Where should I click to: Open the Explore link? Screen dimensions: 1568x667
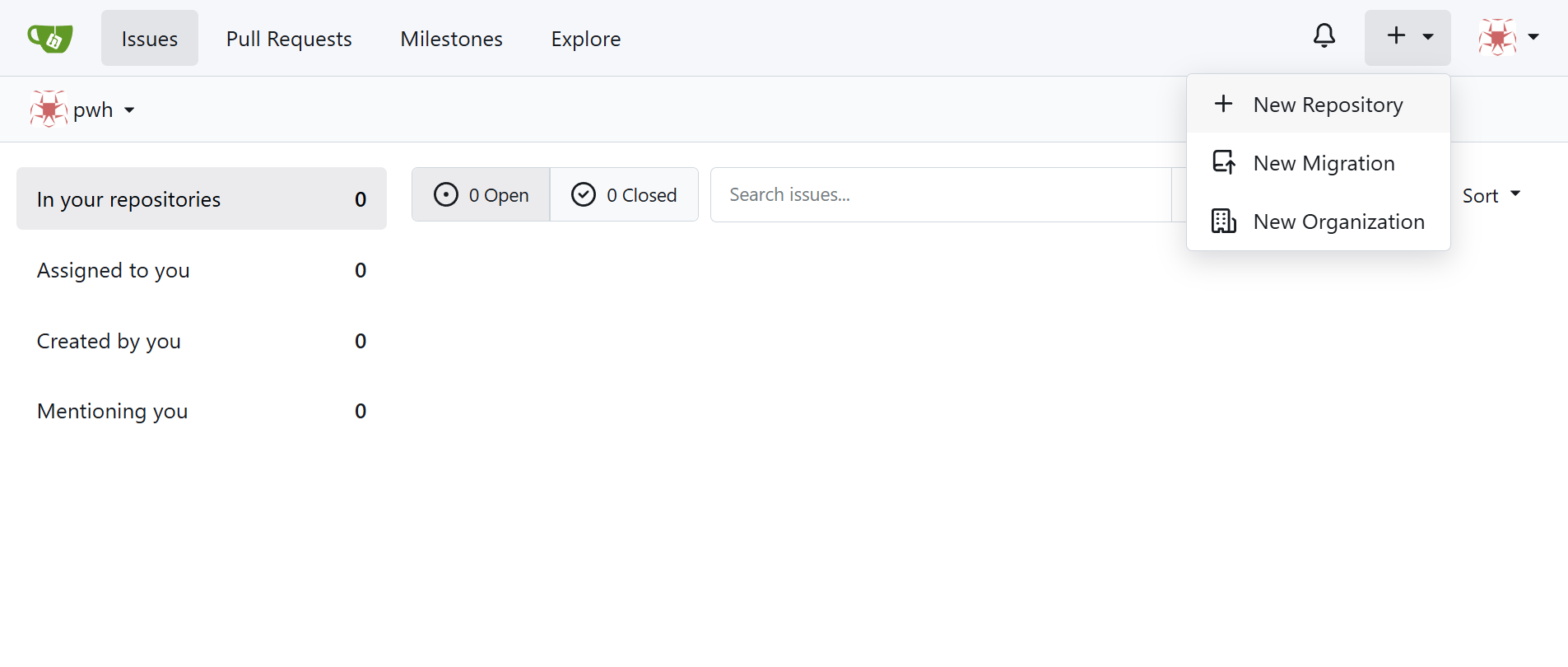pos(585,39)
